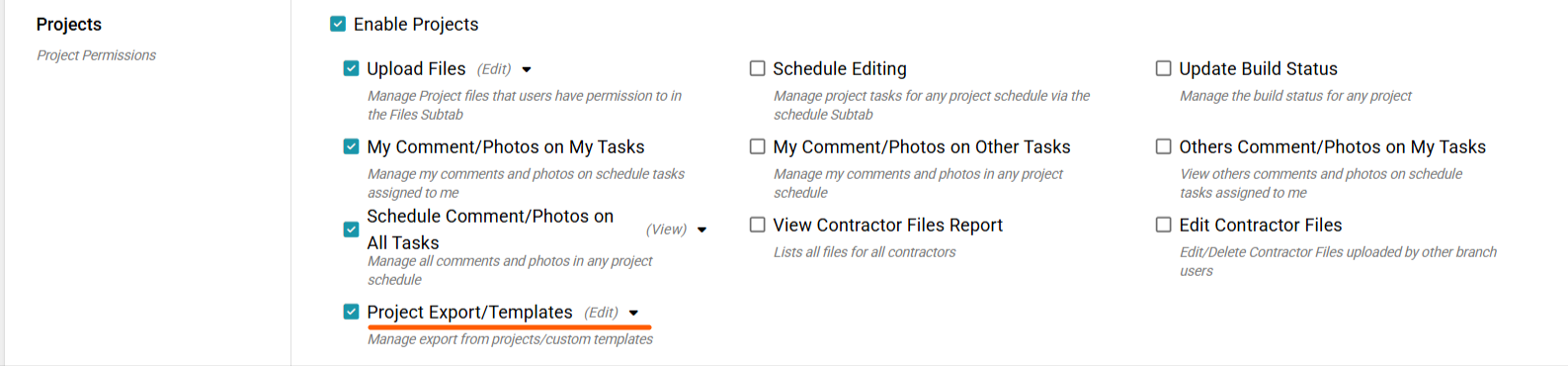The width and height of the screenshot is (1568, 366).
Task: Uncheck the Enable Projects checkbox
Action: pos(338,24)
